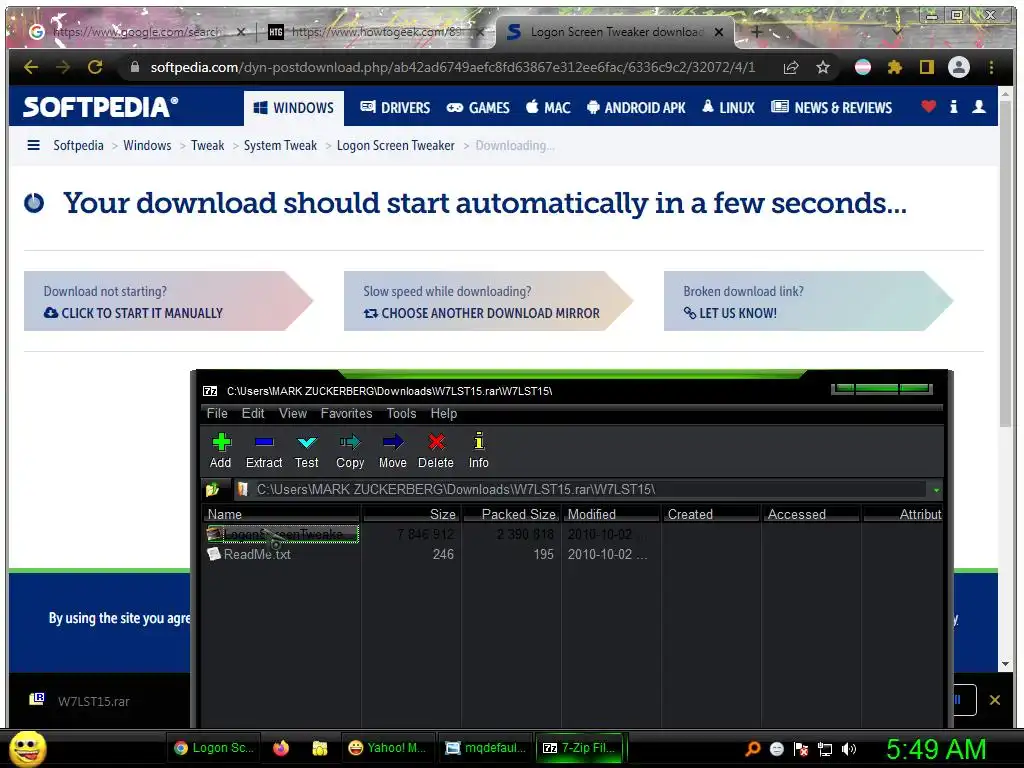1024x768 pixels.
Task: Open the ANDROID APK section
Action: [636, 108]
